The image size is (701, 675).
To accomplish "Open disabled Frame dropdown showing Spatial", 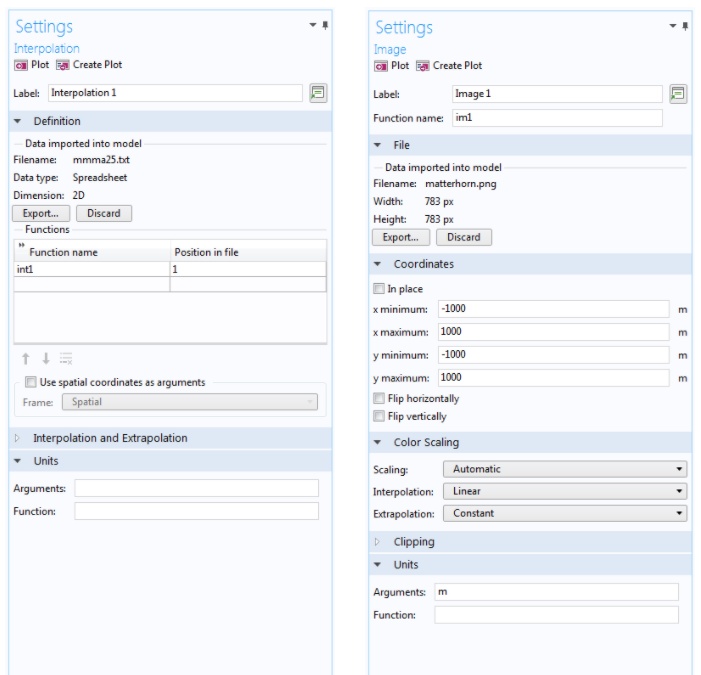I will click(x=190, y=402).
